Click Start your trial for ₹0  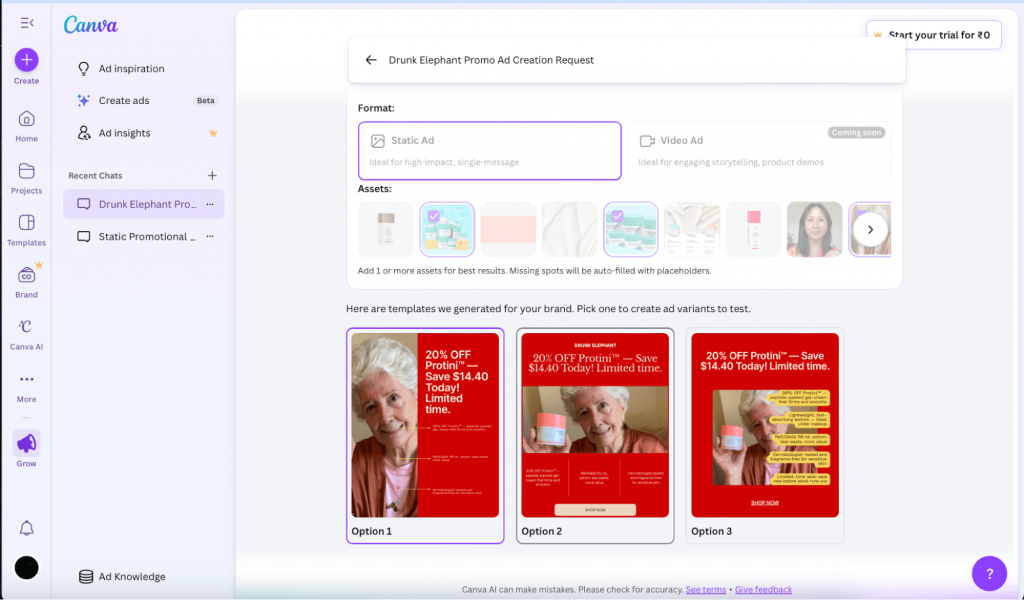933,34
